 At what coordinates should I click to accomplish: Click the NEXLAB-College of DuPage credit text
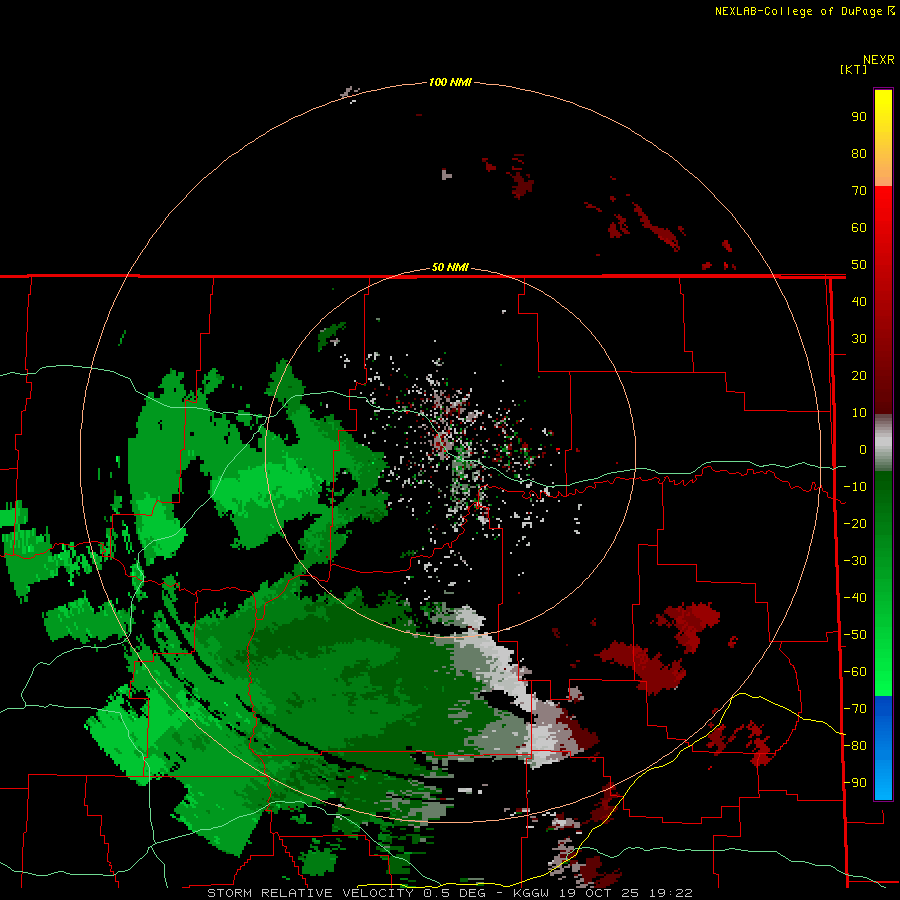tap(798, 11)
